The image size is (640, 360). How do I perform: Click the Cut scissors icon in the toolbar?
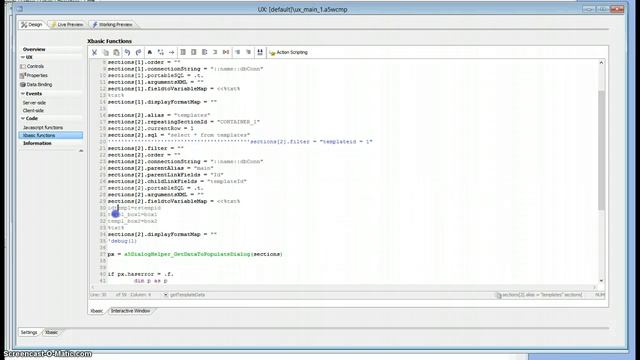tap(94, 52)
